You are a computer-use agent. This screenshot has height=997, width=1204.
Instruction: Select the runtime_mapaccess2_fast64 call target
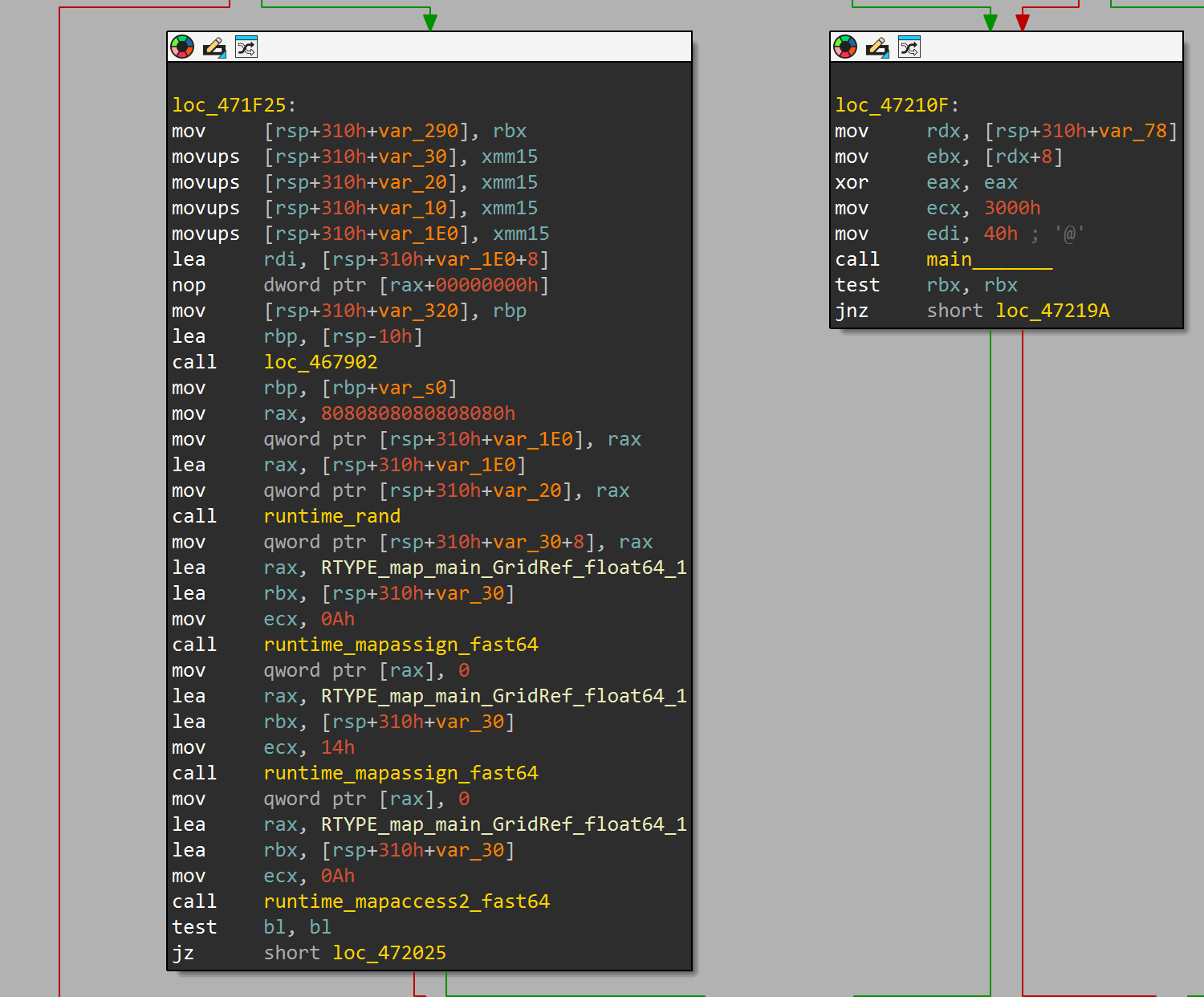point(406,901)
